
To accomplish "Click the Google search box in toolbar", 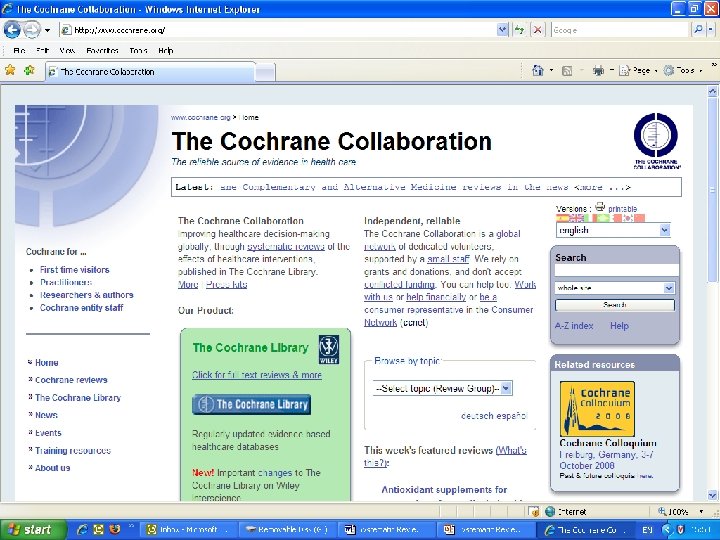I will pyautogui.click(x=620, y=30).
